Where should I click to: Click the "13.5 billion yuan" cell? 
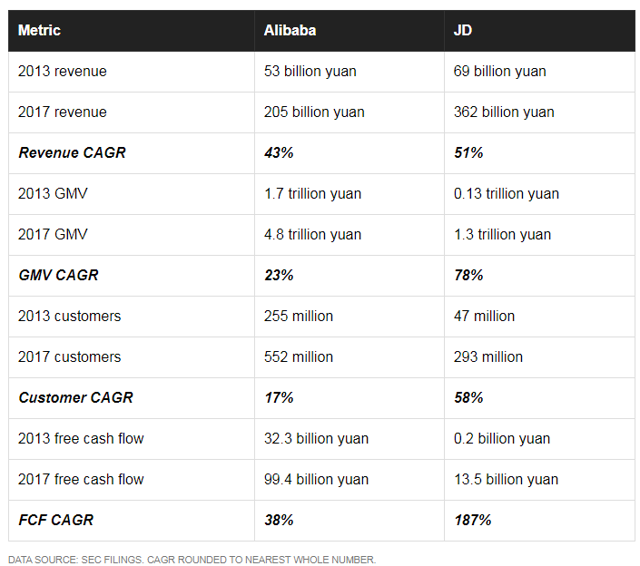point(506,479)
